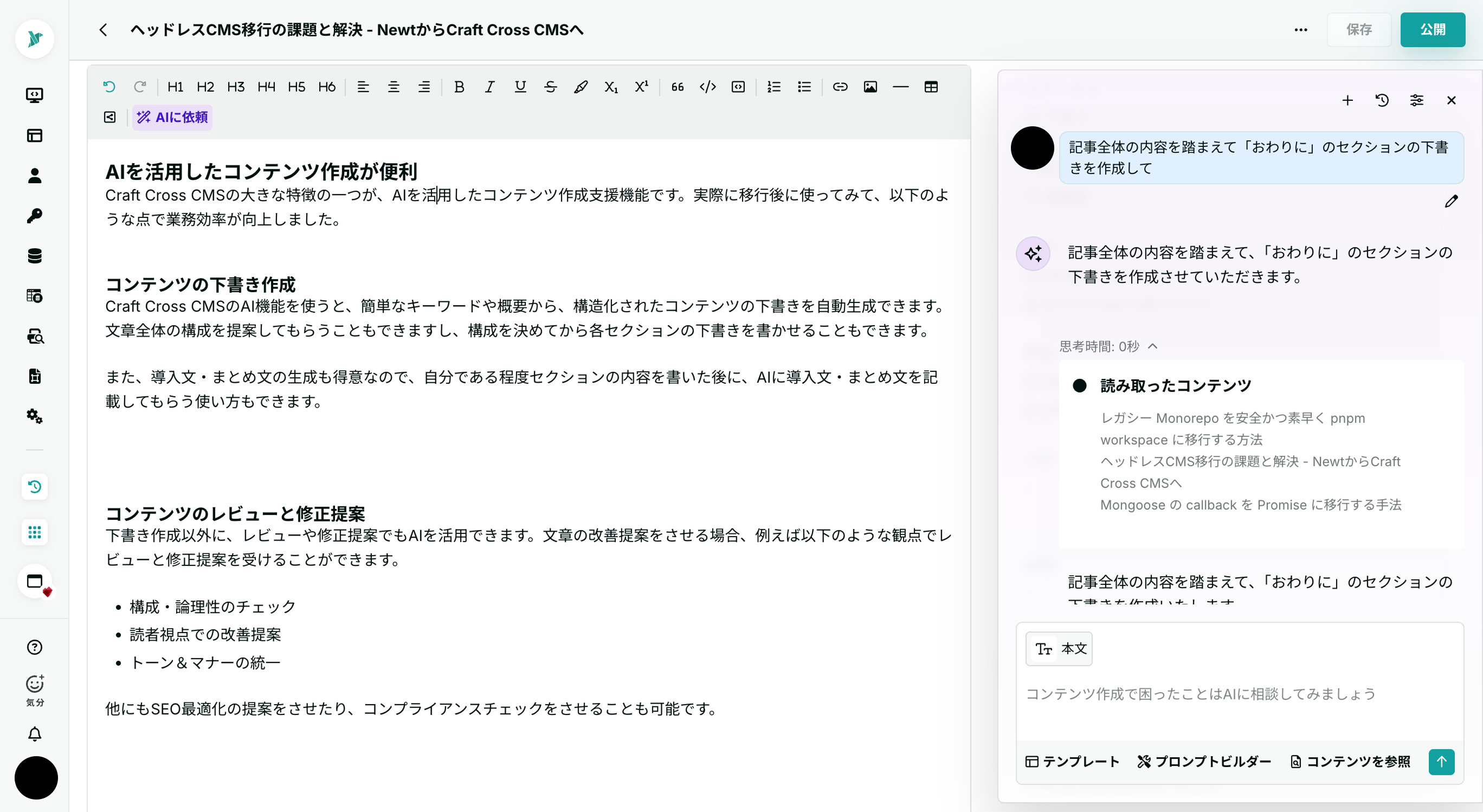1483x812 pixels.
Task: Insert an image into the editor
Action: click(x=871, y=87)
